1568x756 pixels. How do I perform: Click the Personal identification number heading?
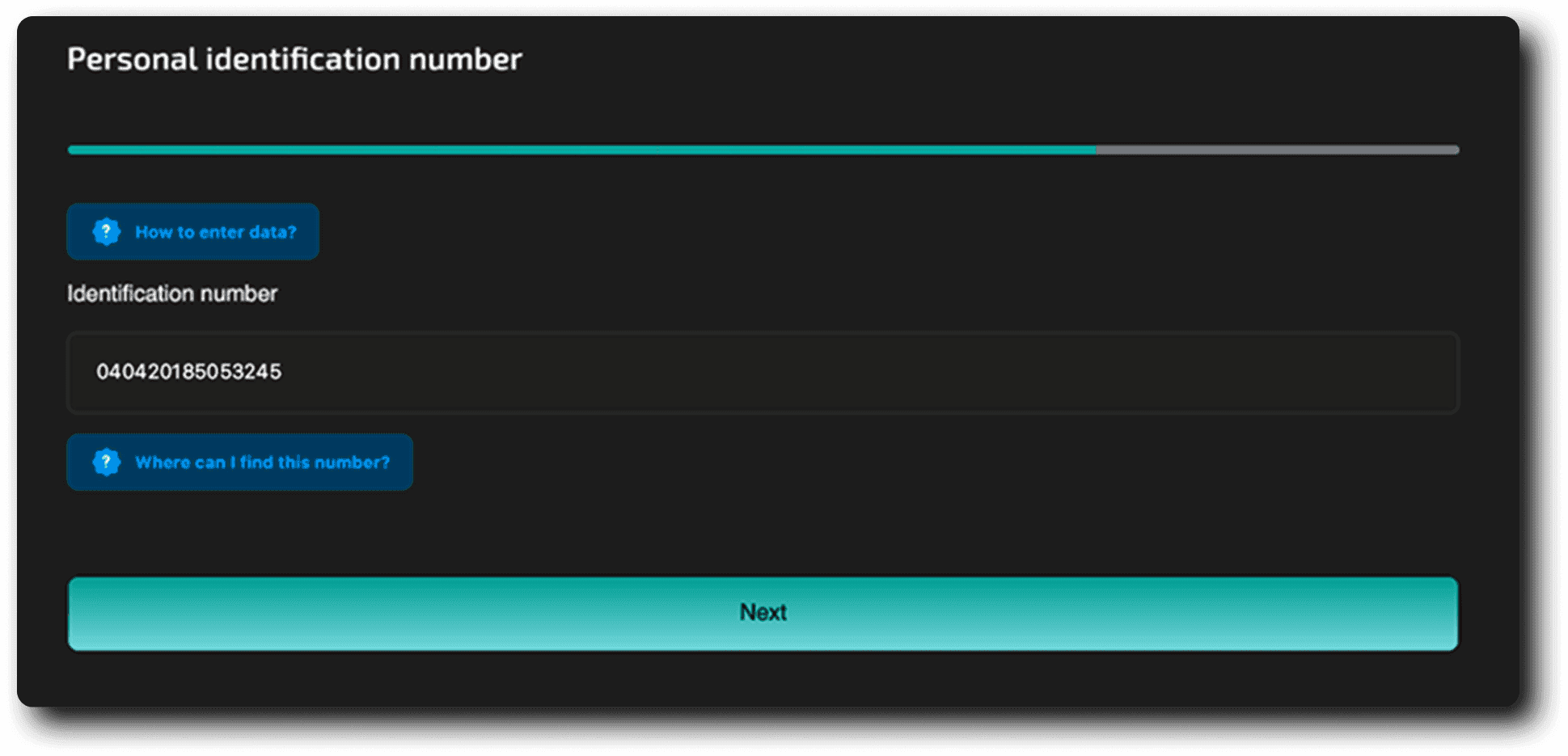point(294,59)
